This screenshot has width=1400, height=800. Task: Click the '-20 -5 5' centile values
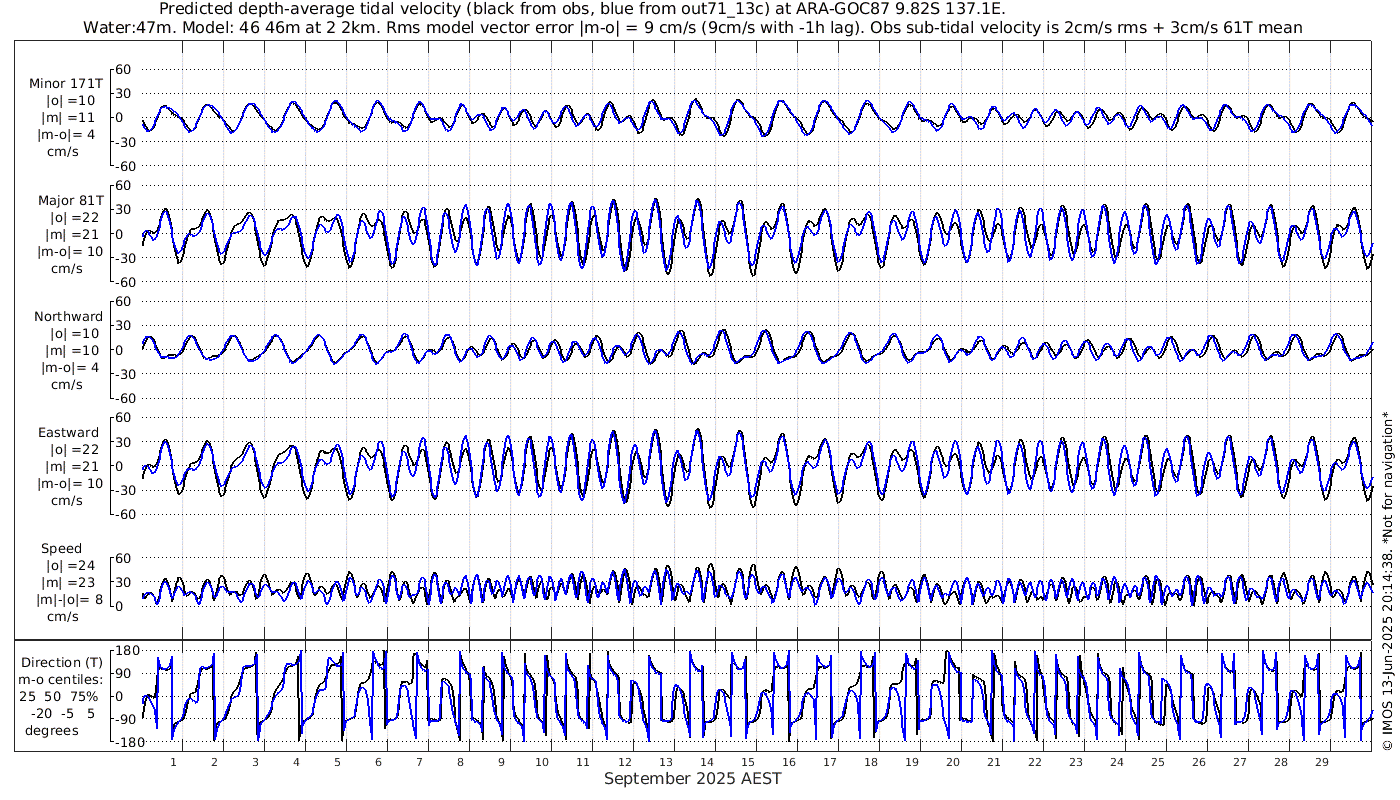click(x=62, y=713)
